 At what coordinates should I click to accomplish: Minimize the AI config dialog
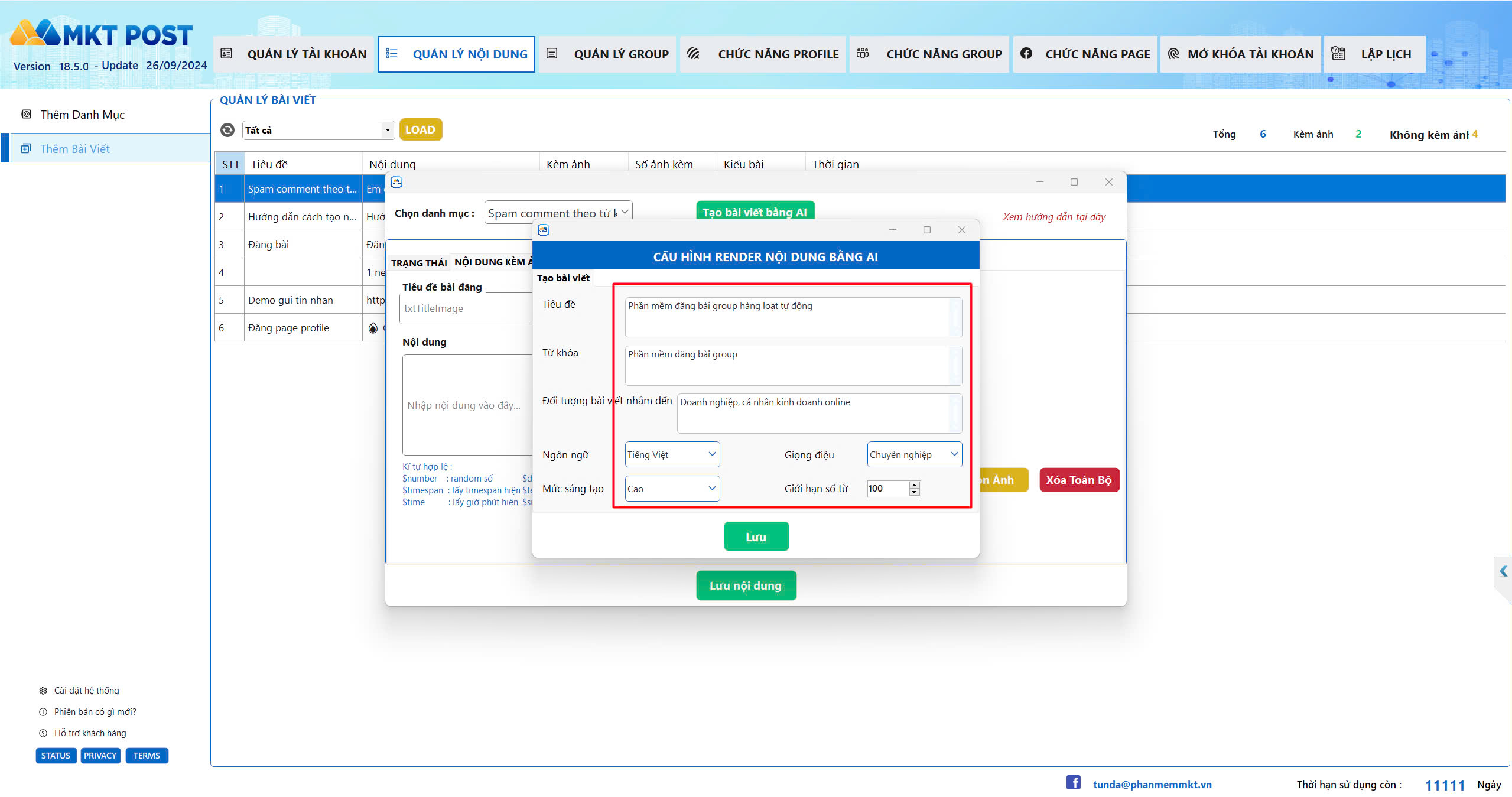click(x=893, y=230)
